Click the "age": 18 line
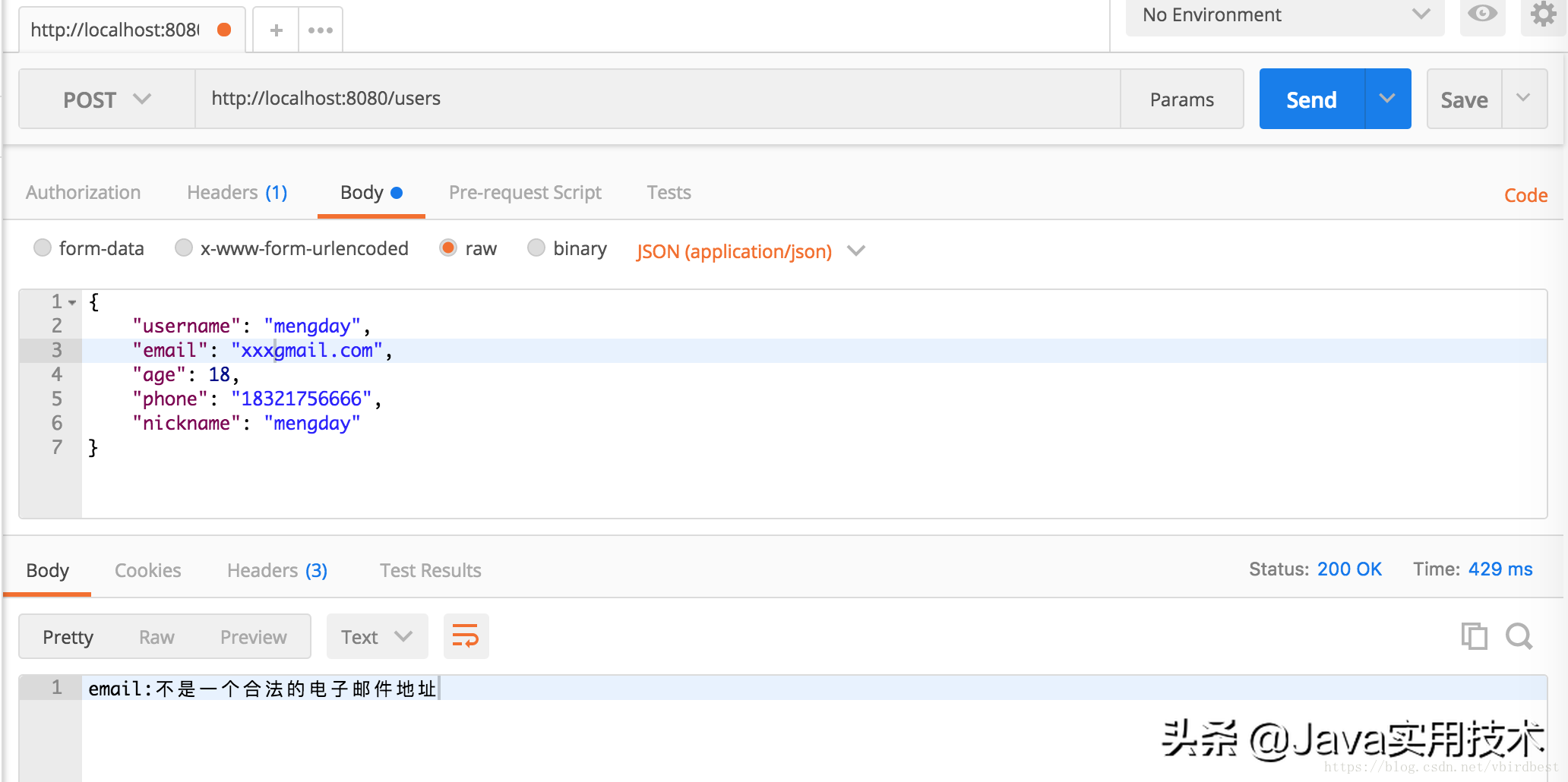Image resolution: width=1568 pixels, height=782 pixels. click(x=186, y=374)
